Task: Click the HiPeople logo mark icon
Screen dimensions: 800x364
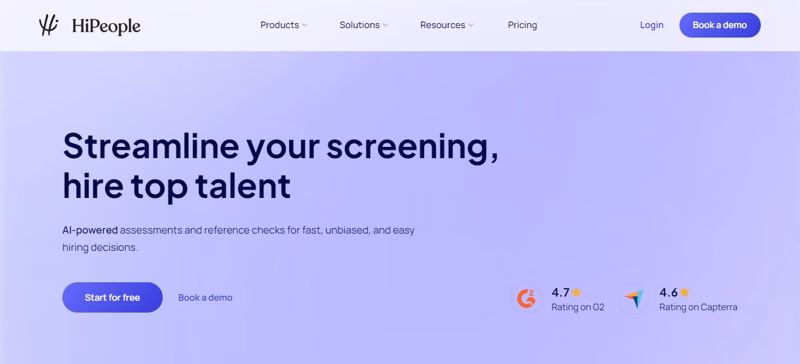Action: click(49, 25)
